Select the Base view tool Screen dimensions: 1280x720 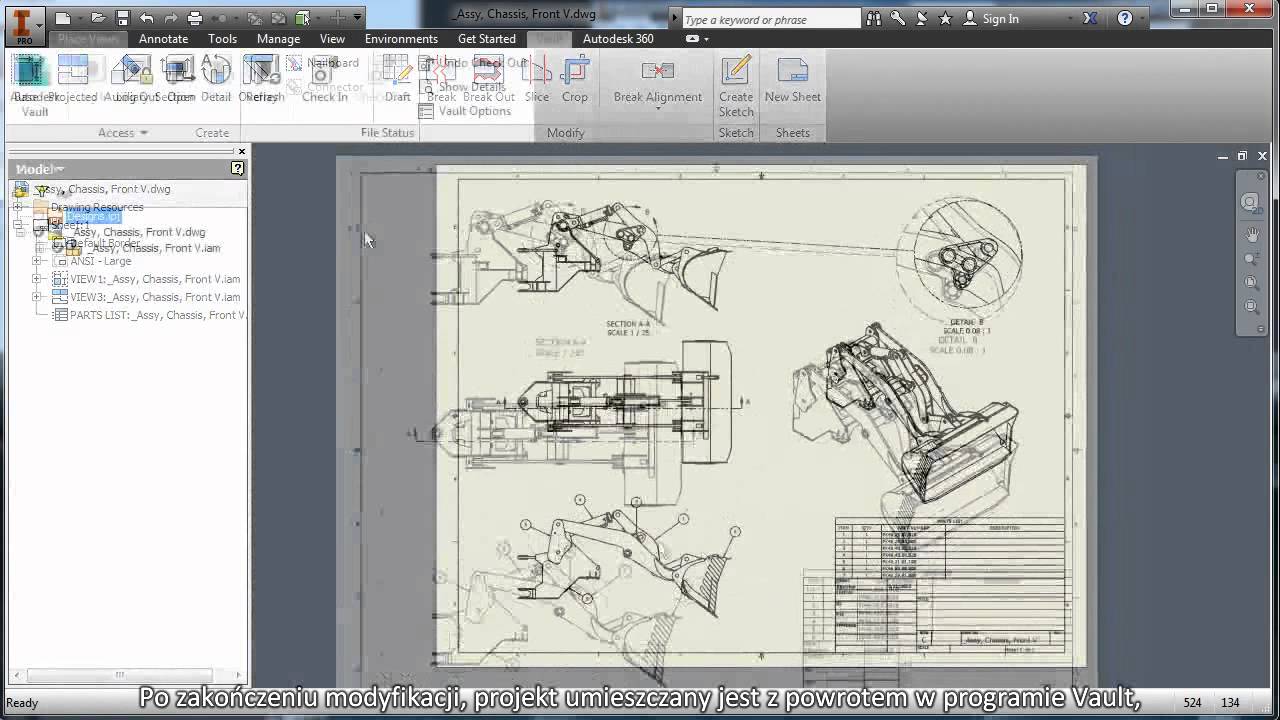[30, 79]
